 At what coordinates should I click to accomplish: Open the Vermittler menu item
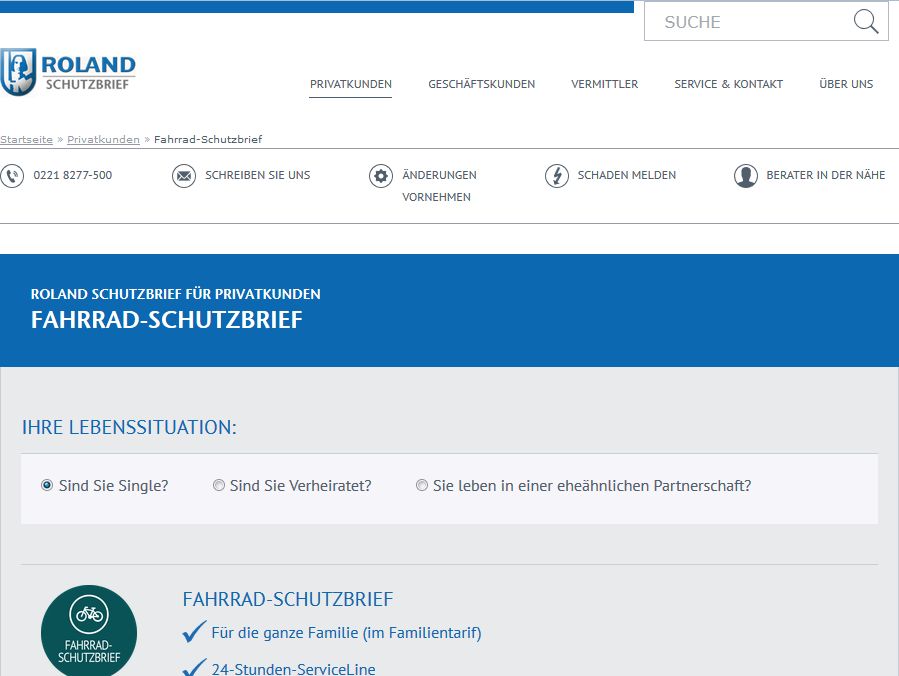coord(604,84)
